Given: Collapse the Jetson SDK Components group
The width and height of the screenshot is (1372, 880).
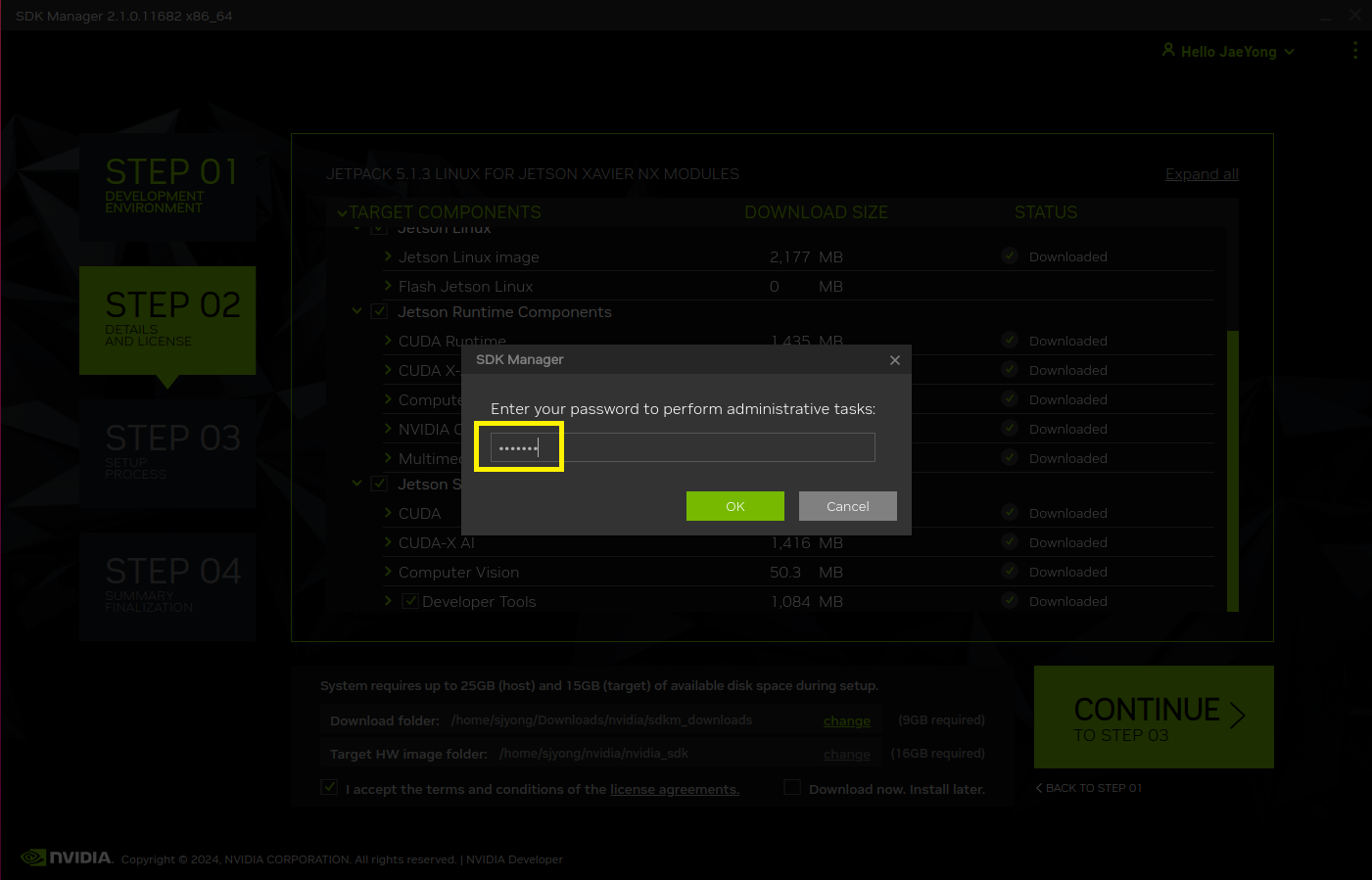Looking at the screenshot, I should 357,484.
